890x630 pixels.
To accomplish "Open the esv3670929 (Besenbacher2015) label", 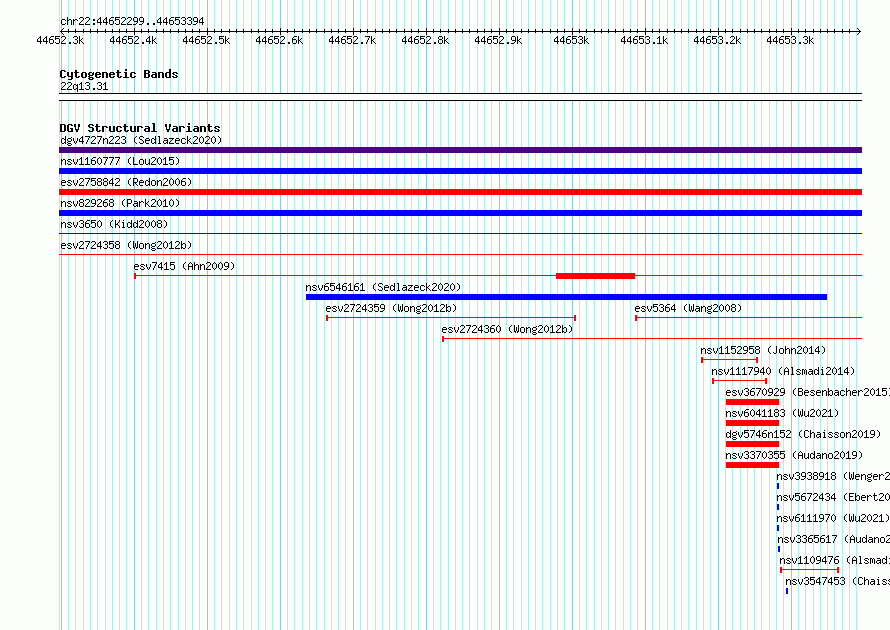I will click(807, 392).
